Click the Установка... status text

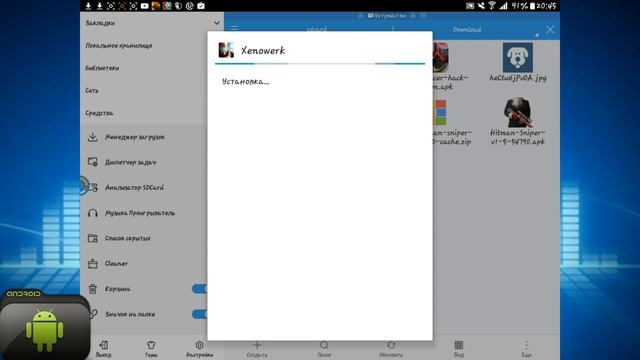tap(246, 81)
